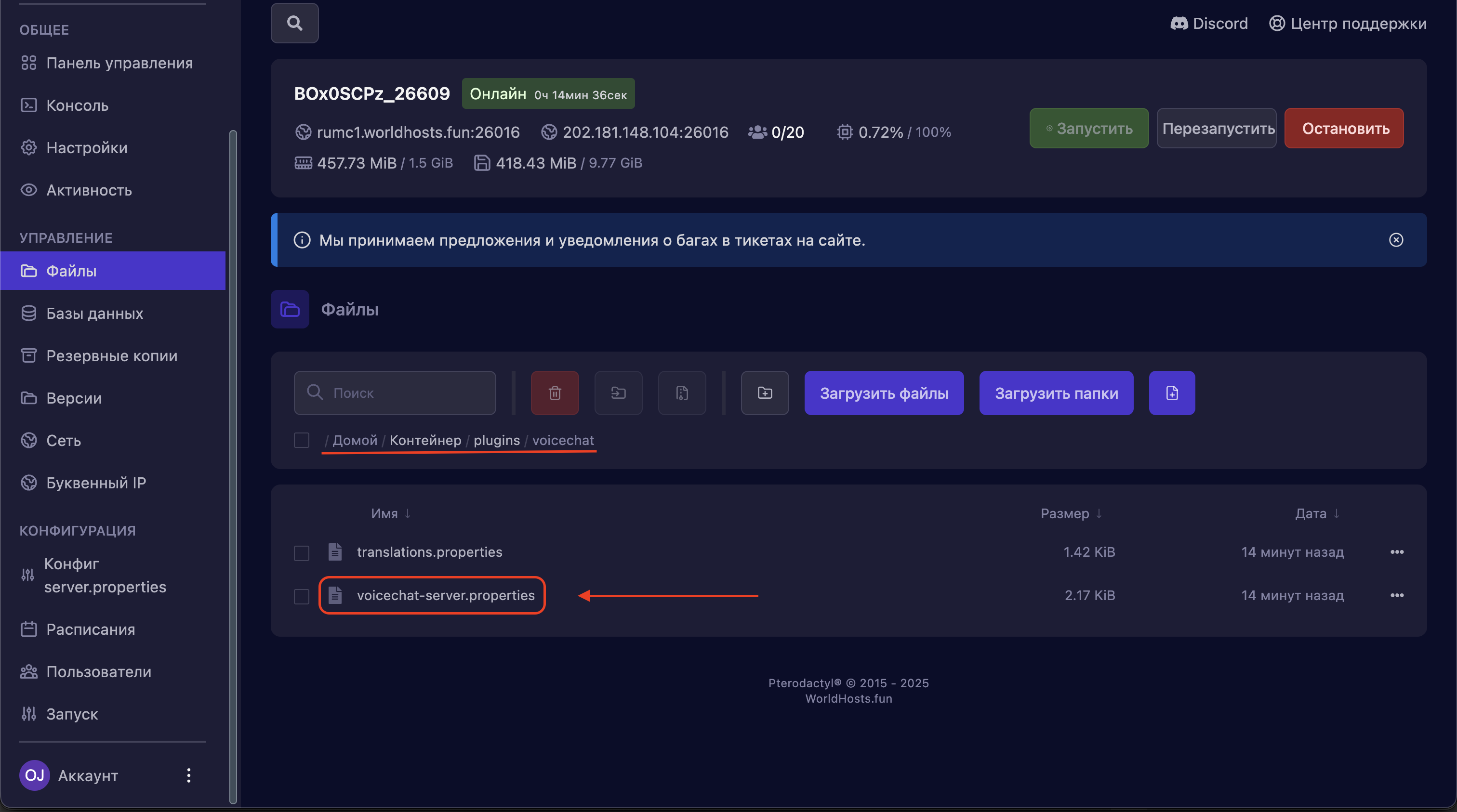Open the account options vertical dots menu
This screenshot has width=1457, height=812.
click(189, 775)
